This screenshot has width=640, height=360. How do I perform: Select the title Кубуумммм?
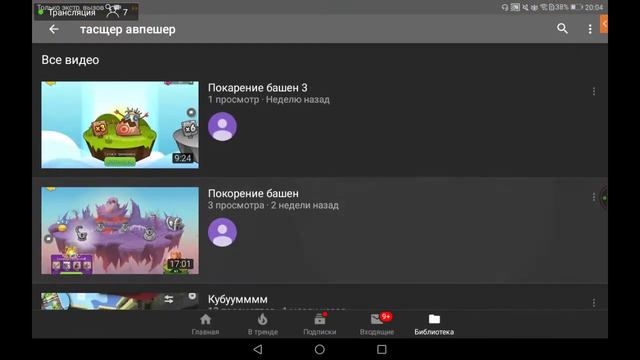click(238, 300)
